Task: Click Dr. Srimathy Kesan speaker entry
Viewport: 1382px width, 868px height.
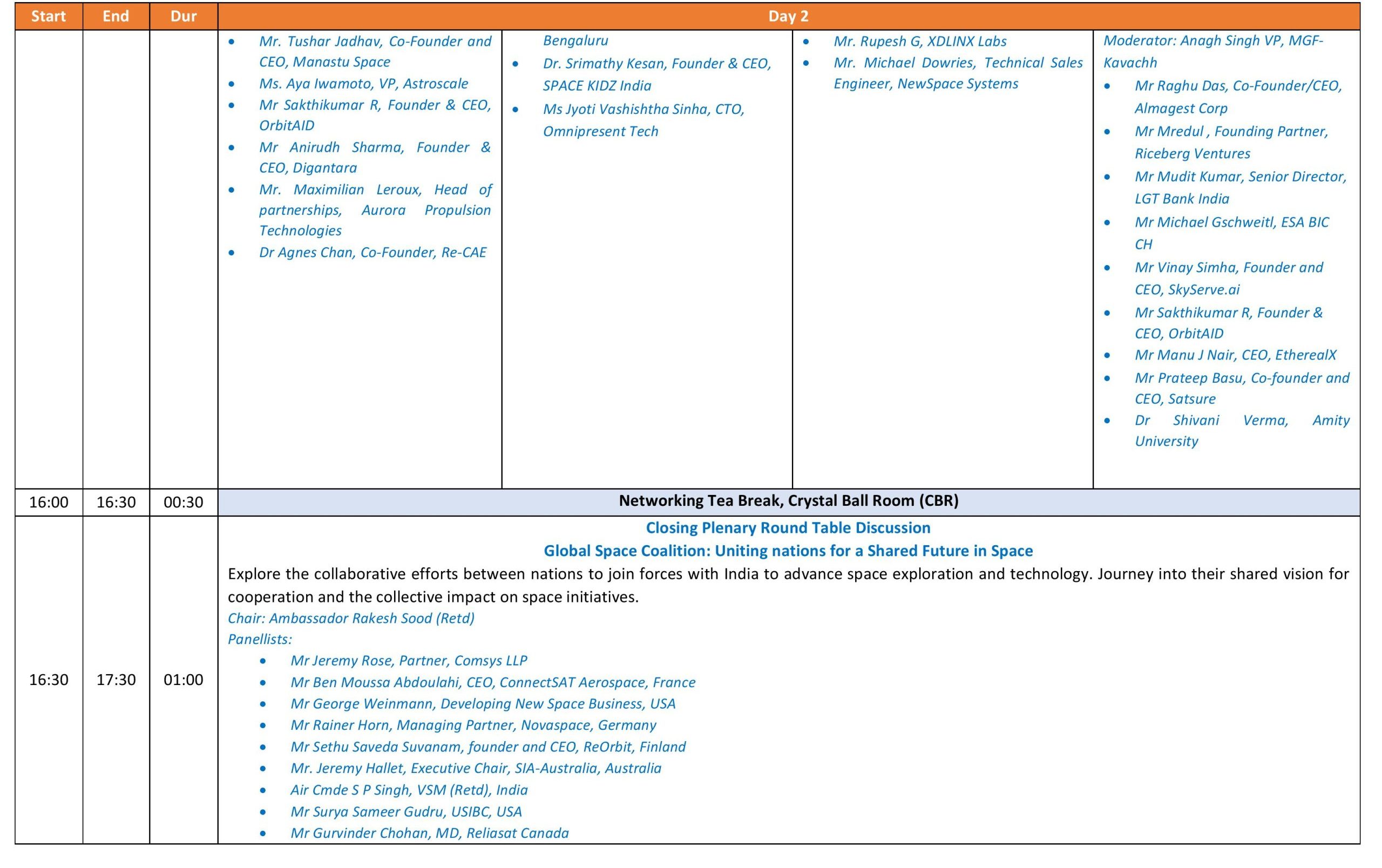Action: 656,64
